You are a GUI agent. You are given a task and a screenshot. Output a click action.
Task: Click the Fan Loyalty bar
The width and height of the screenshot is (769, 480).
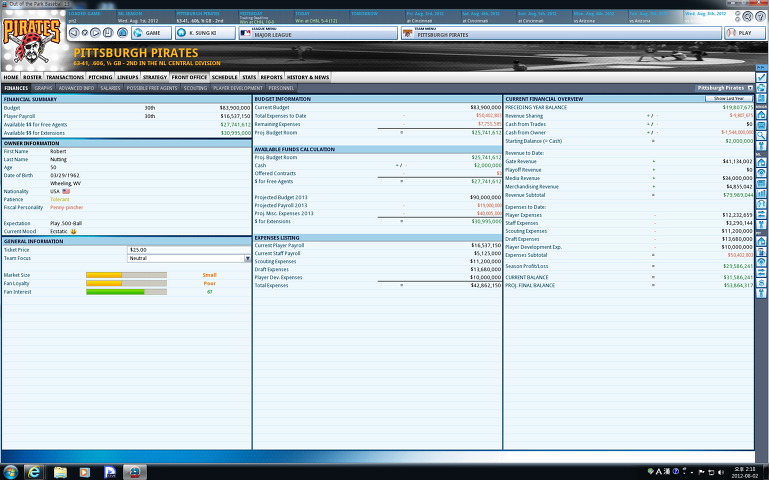click(x=127, y=283)
